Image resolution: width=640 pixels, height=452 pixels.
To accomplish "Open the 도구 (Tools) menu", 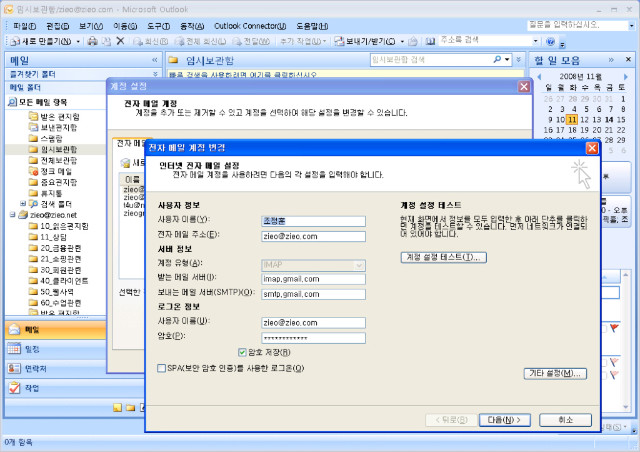I will coord(158,26).
